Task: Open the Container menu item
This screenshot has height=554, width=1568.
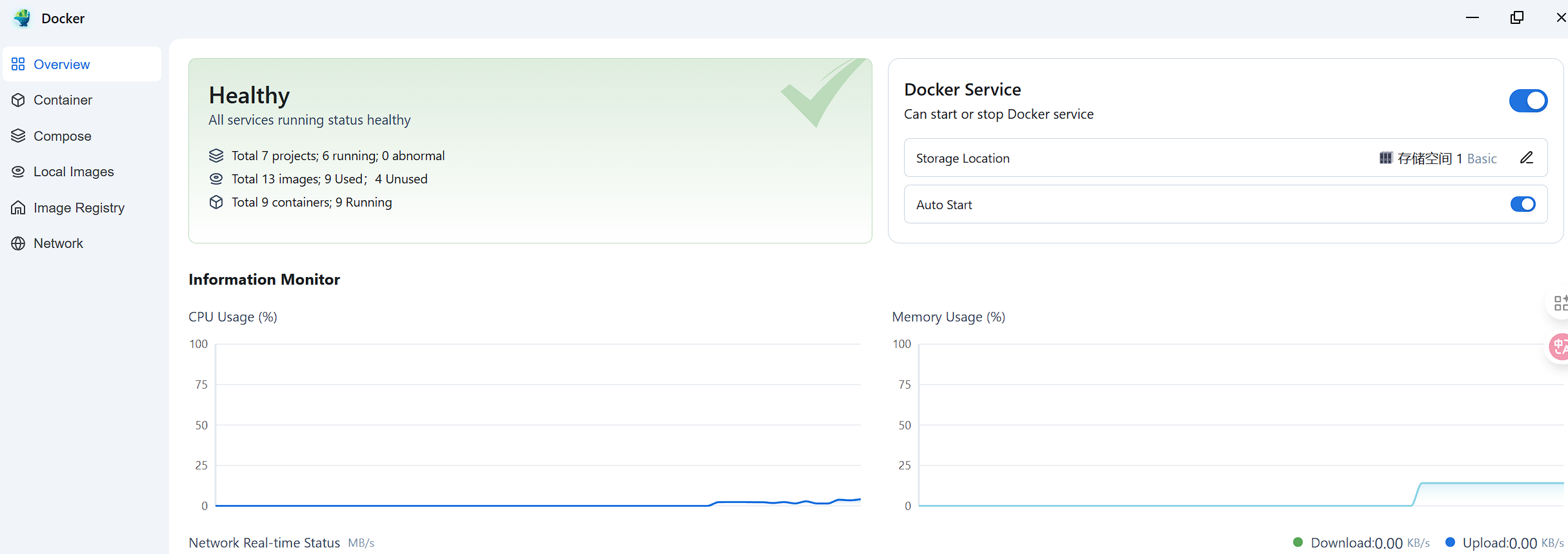Action: pyautogui.click(x=63, y=100)
